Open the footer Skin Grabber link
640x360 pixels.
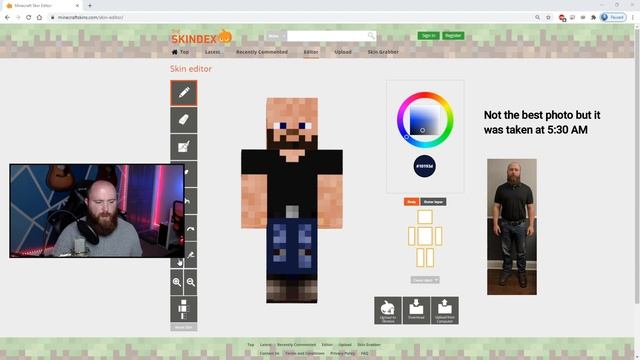[x=369, y=345]
